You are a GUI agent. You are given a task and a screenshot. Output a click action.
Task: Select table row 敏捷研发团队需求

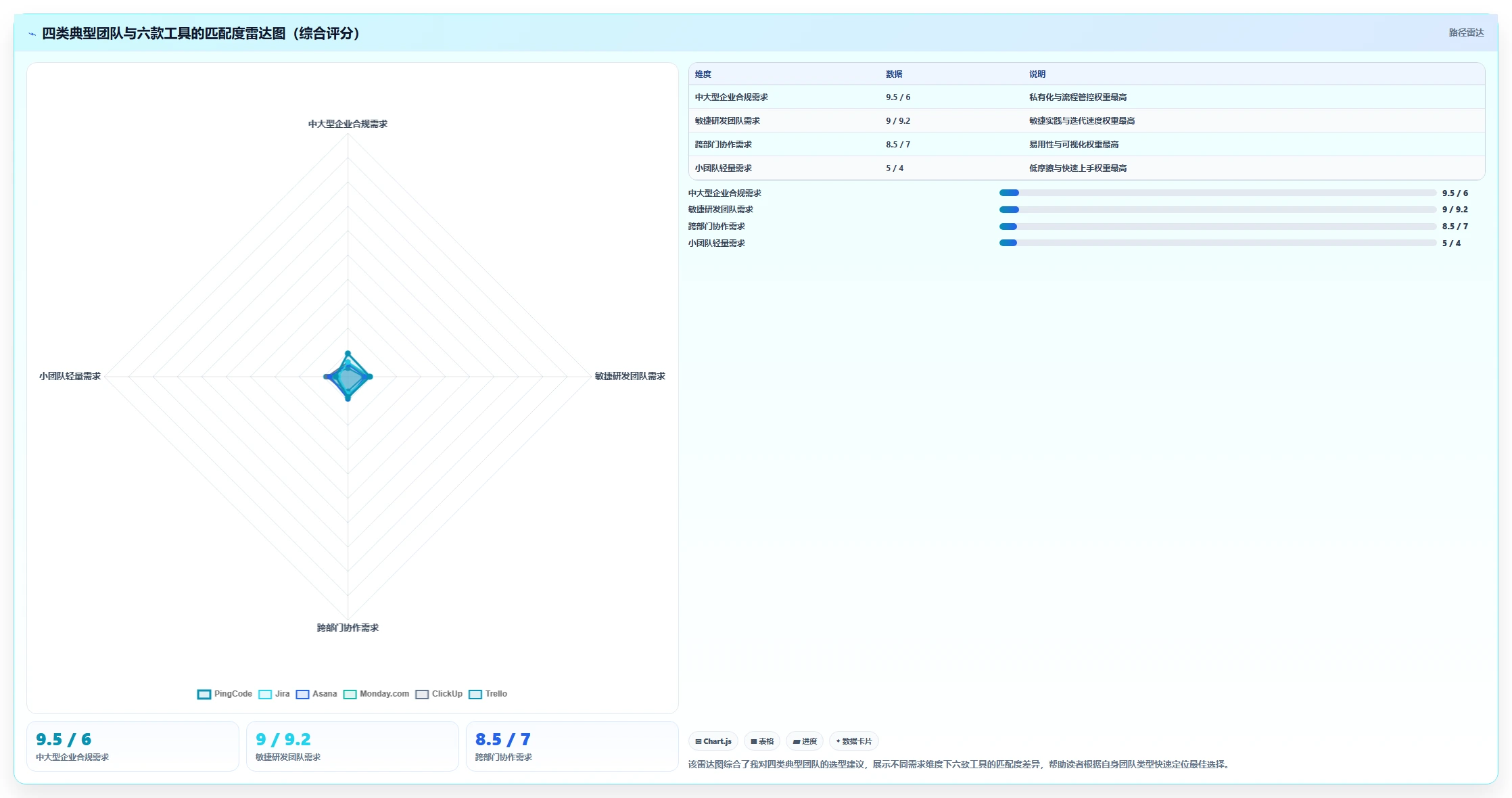pyautogui.click(x=1087, y=120)
